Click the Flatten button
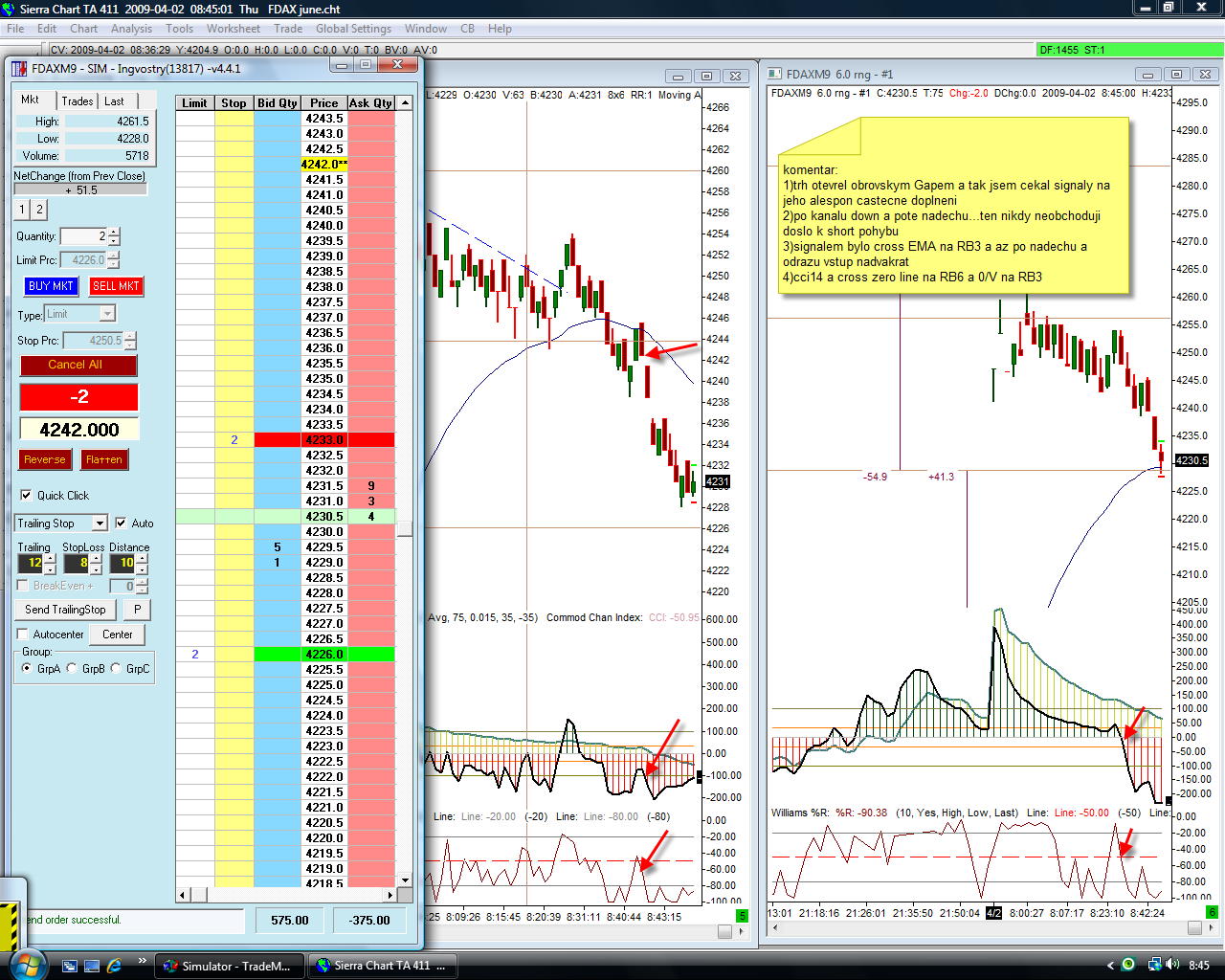Viewport: 1225px width, 980px height. pyautogui.click(x=104, y=459)
